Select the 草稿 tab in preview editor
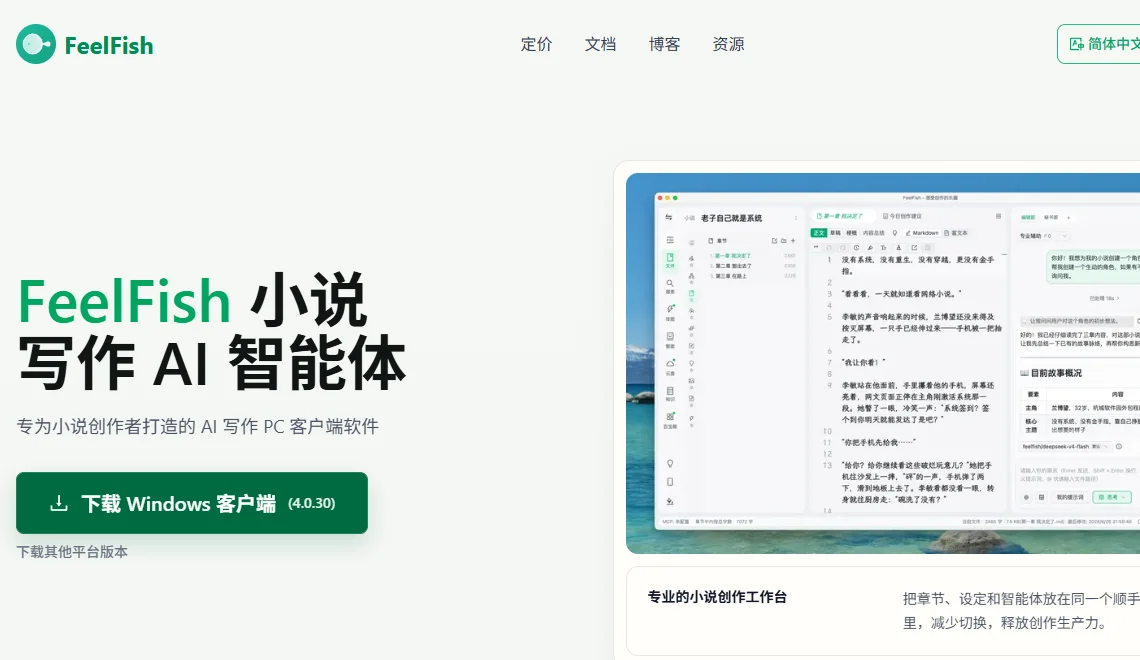Viewport: 1140px width, 660px height. click(835, 233)
